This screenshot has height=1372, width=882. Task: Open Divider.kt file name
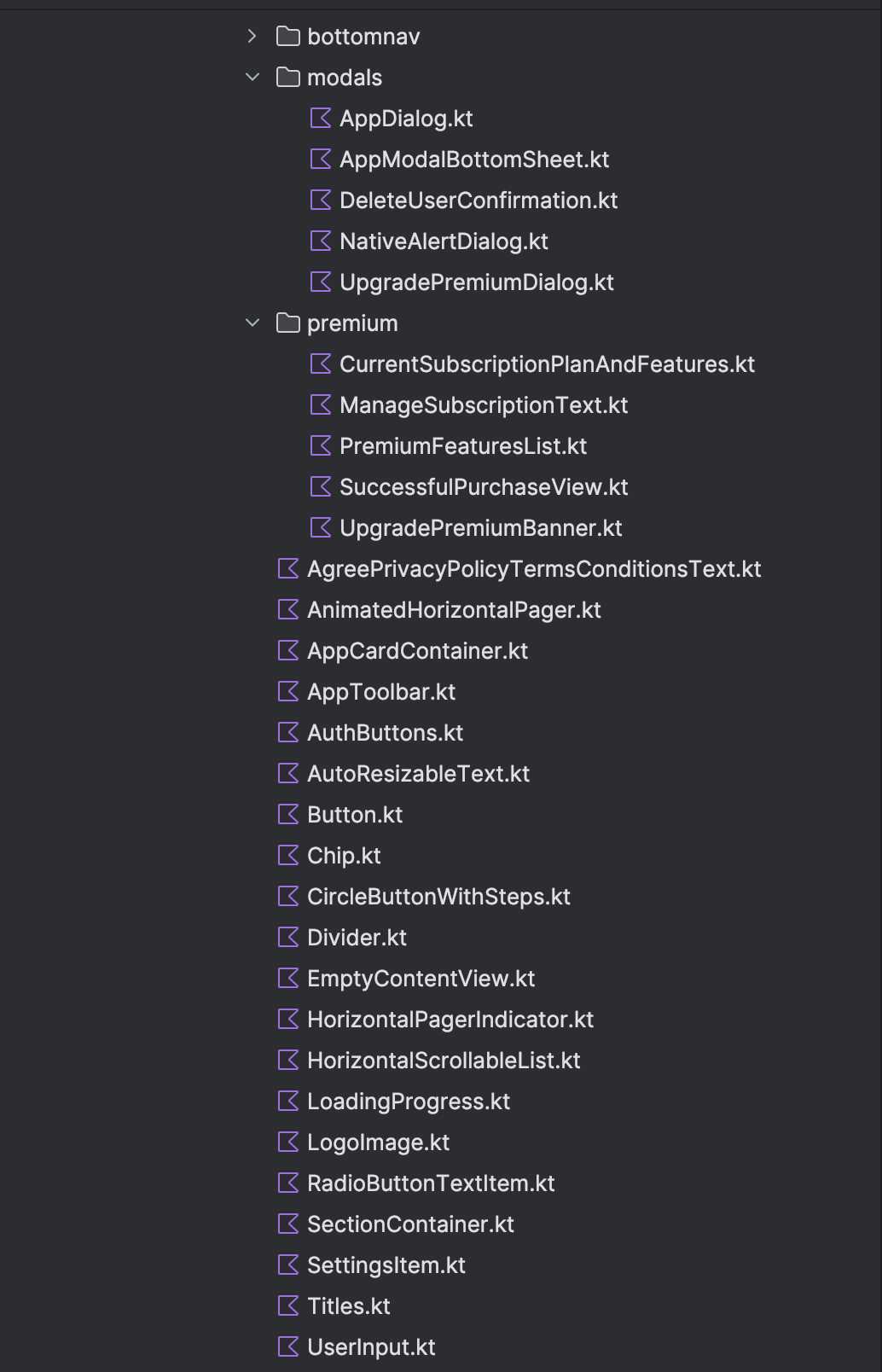[357, 938]
